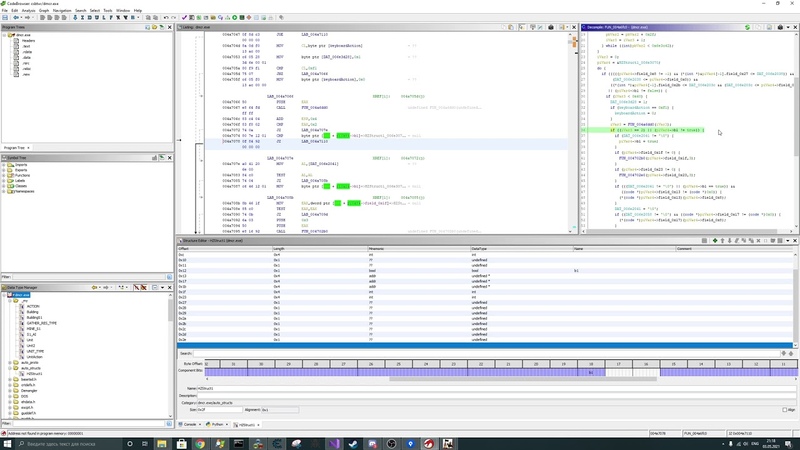Take a snapshot with Listing camera icon

click(x=551, y=27)
